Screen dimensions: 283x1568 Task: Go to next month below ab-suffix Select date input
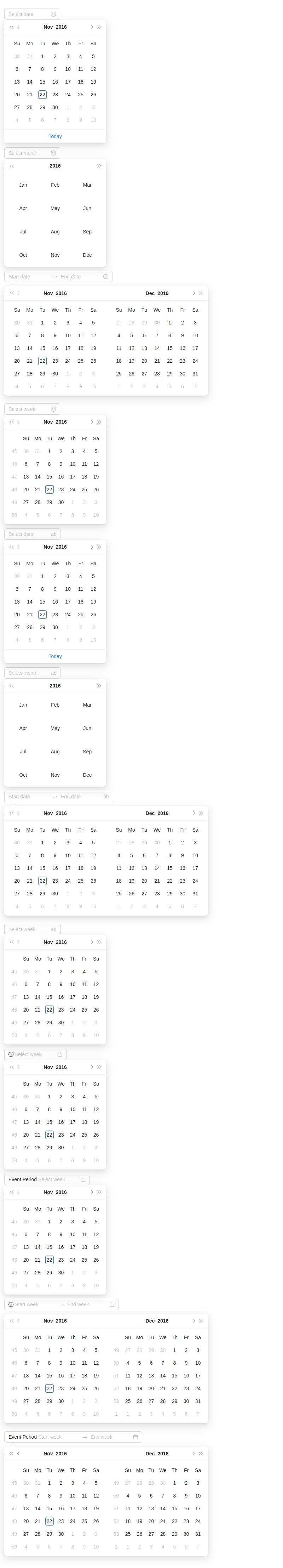(x=92, y=547)
